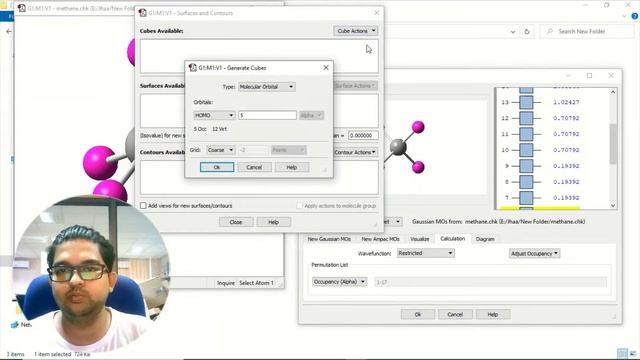Click Cancel in Generate Cubes dialog
640x360 pixels.
(x=254, y=167)
